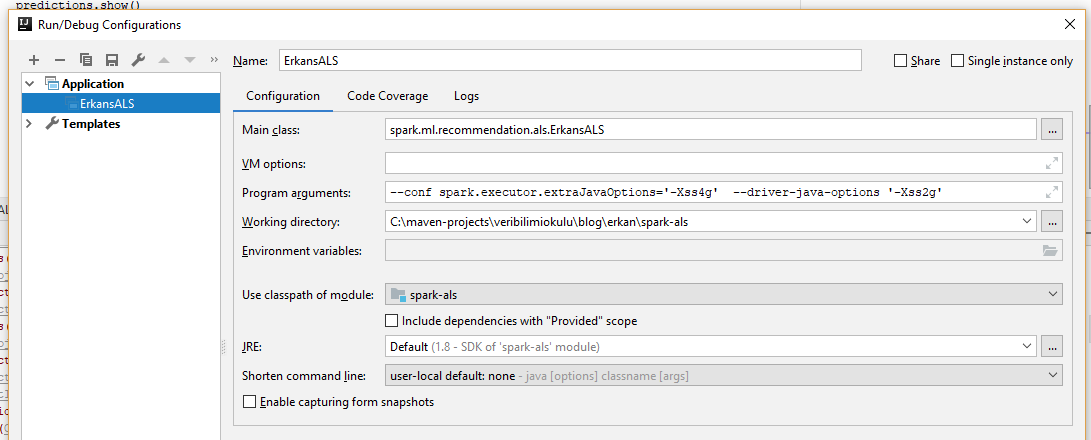Image resolution: width=1091 pixels, height=440 pixels.
Task: Enable the Share checkbox
Action: point(901,61)
